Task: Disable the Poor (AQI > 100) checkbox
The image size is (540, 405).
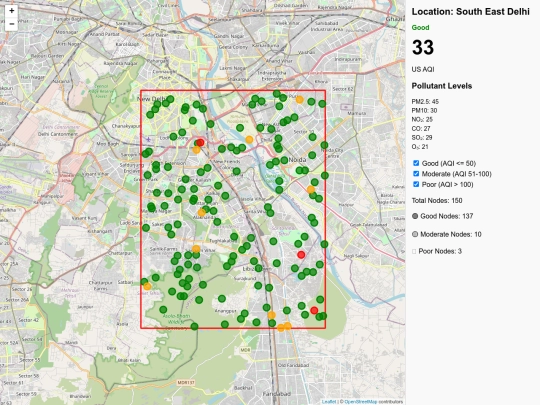Action: pyautogui.click(x=416, y=184)
